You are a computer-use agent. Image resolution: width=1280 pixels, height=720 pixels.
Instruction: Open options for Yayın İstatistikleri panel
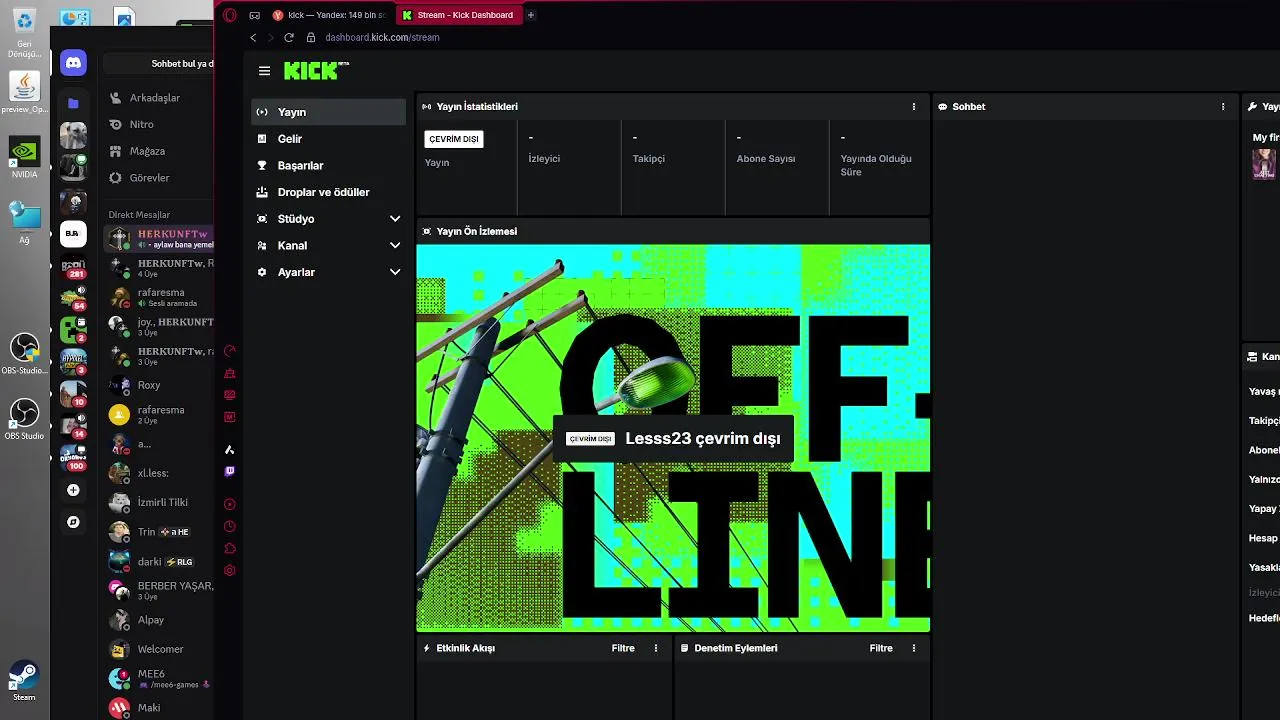(913, 107)
